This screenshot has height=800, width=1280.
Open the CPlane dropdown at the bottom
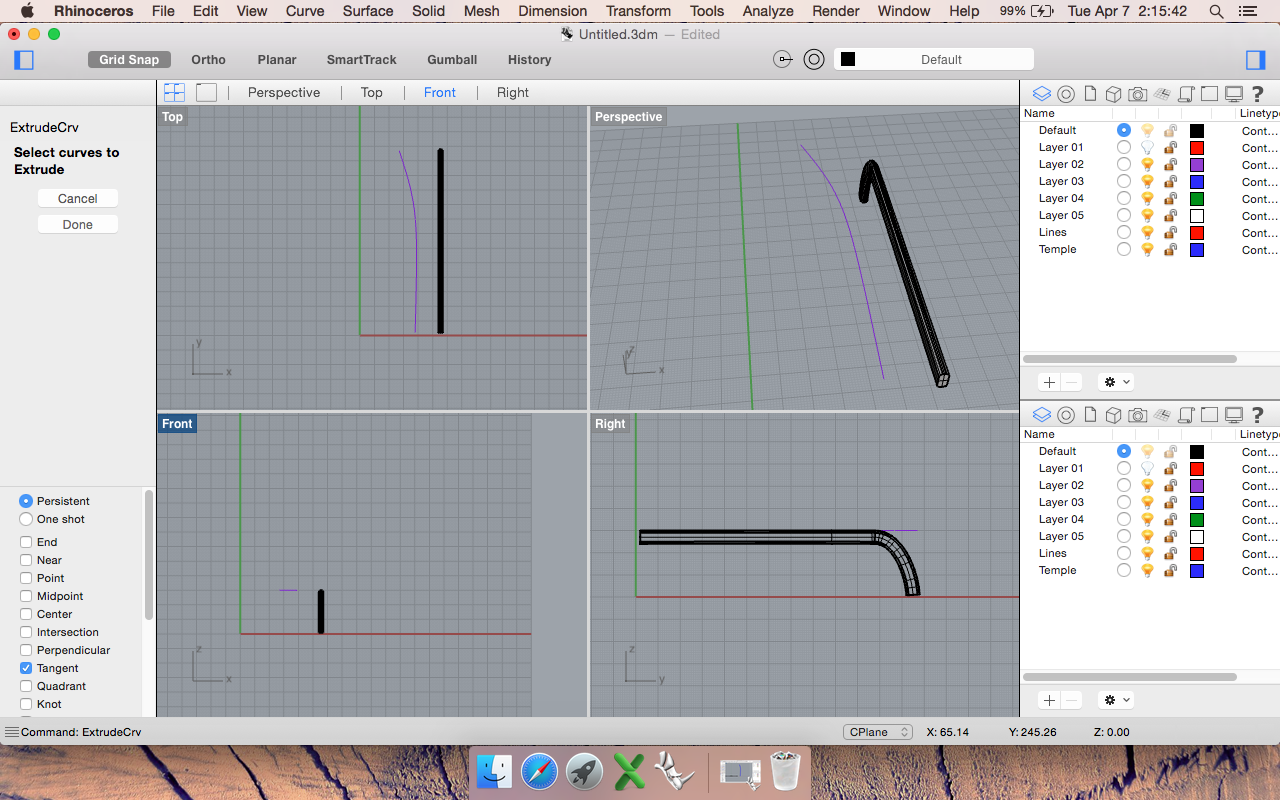tap(877, 731)
